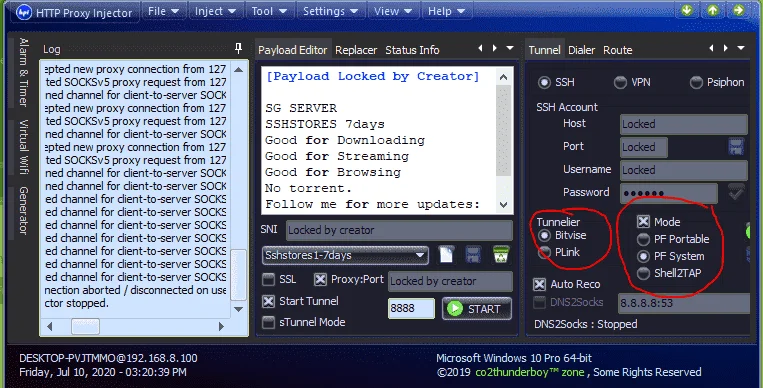Click the 8888 port input field
The image size is (763, 388).
tap(411, 309)
